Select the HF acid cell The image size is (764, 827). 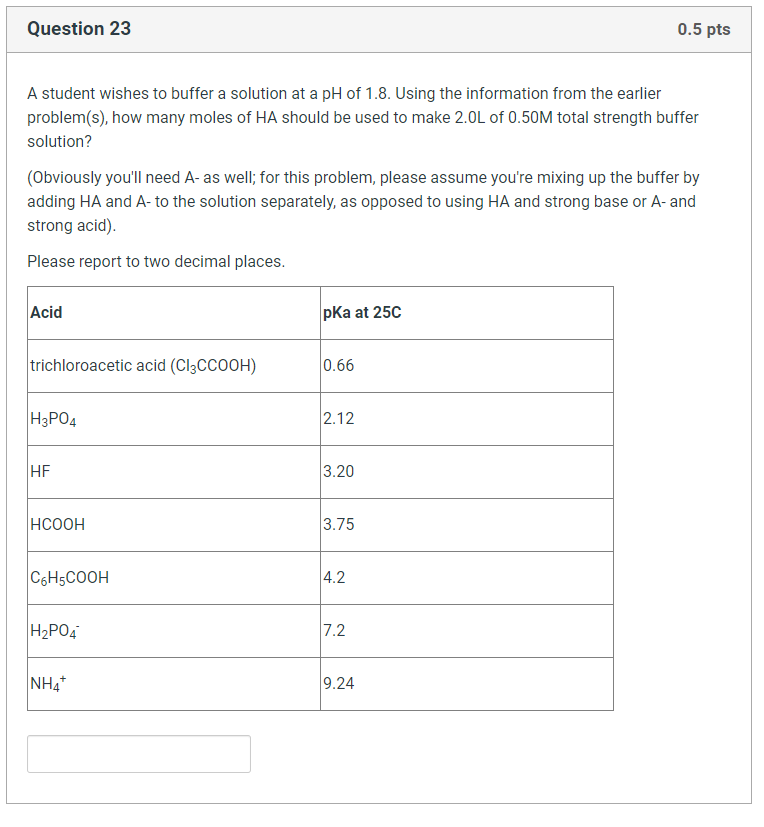(x=40, y=471)
